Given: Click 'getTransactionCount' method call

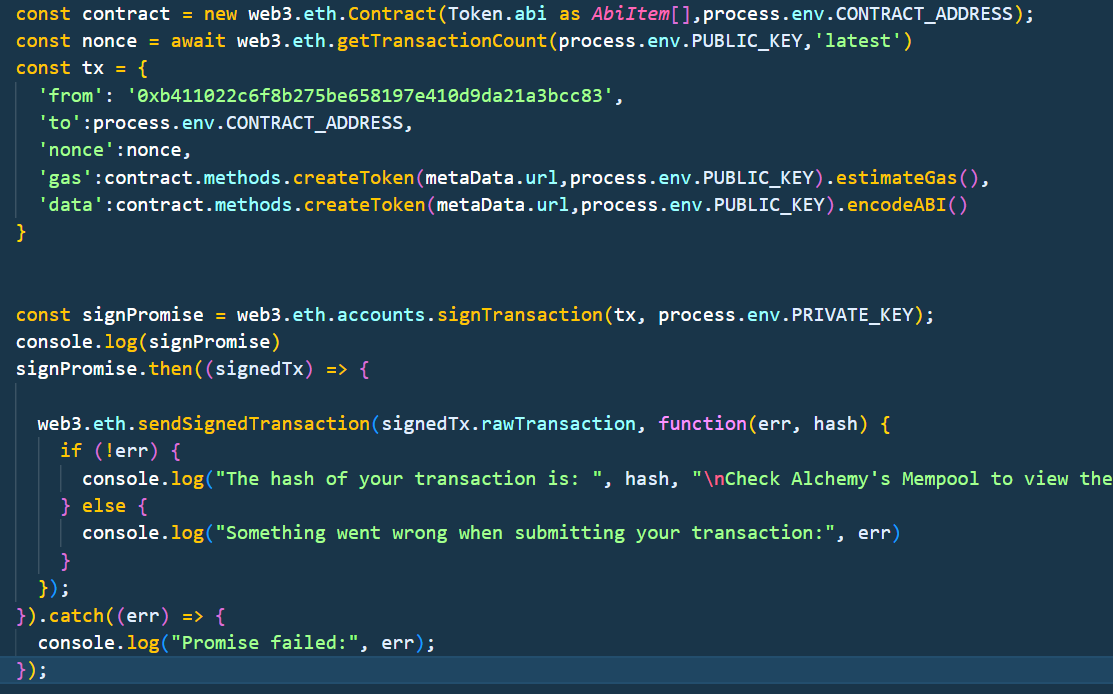Looking at the screenshot, I should click(442, 41).
